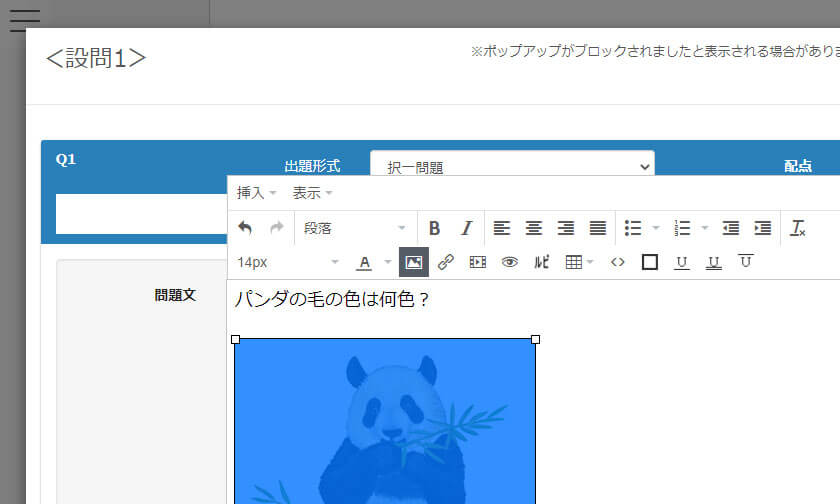Open the source code view icon
Viewport: 840px width, 504px height.
coord(618,262)
